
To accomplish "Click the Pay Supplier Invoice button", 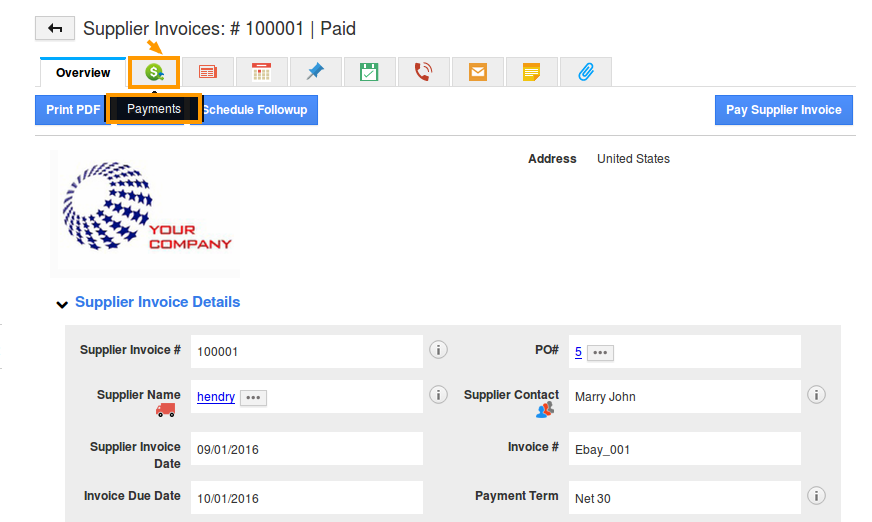I will pyautogui.click(x=784, y=110).
